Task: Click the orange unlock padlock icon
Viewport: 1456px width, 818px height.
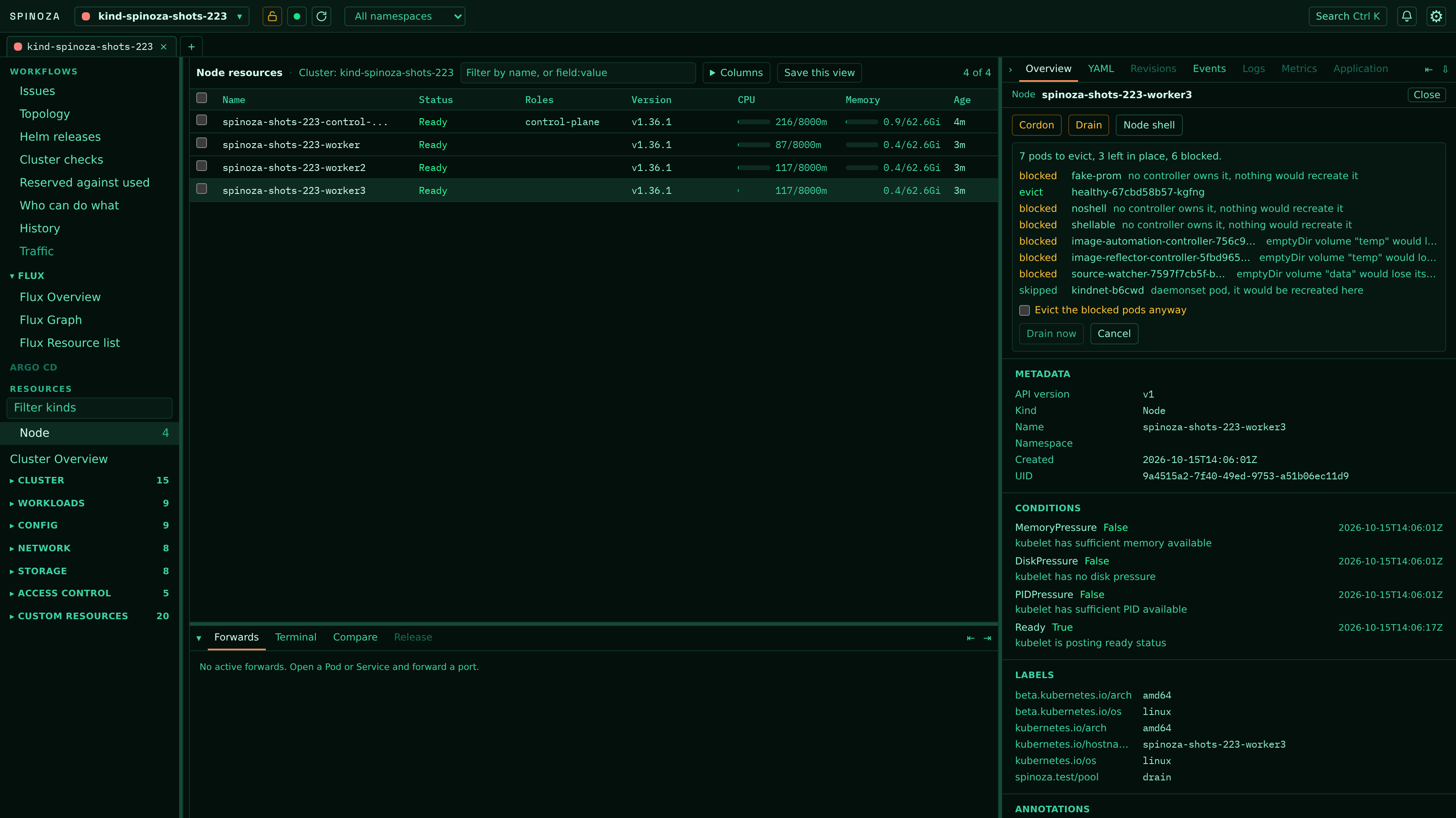Action: point(272,16)
